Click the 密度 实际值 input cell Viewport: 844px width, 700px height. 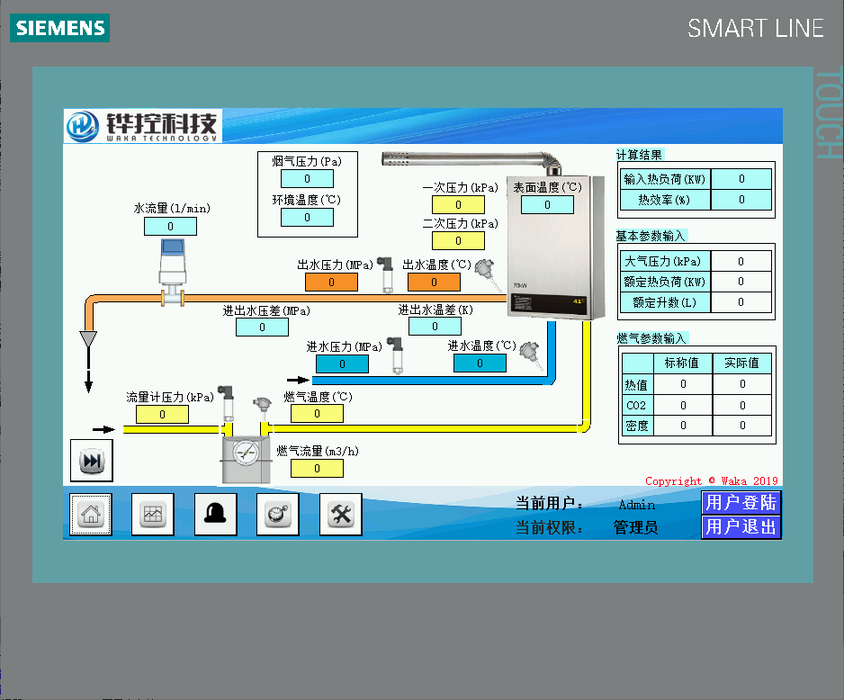pyautogui.click(x=742, y=426)
